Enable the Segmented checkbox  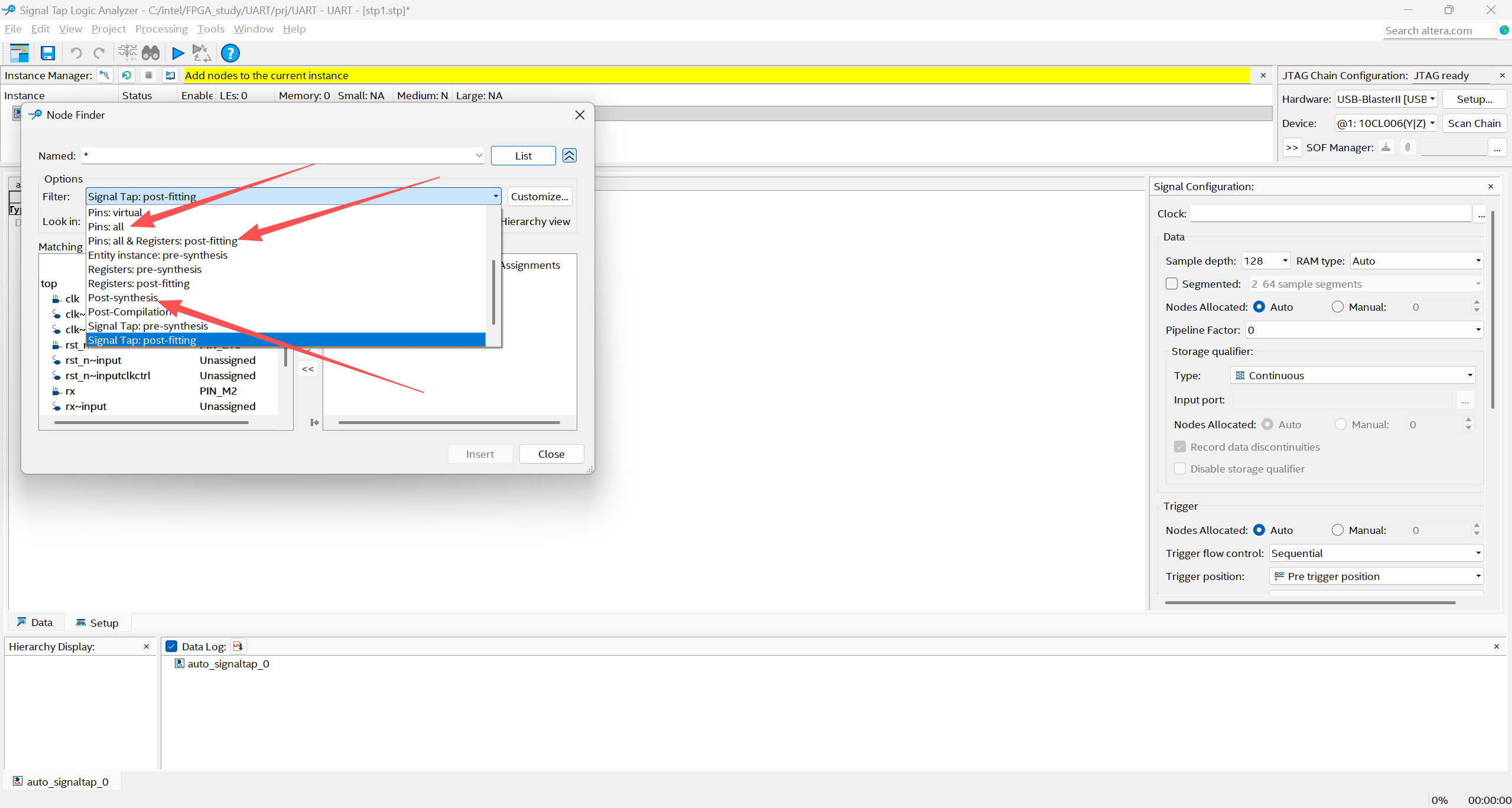coord(1172,284)
